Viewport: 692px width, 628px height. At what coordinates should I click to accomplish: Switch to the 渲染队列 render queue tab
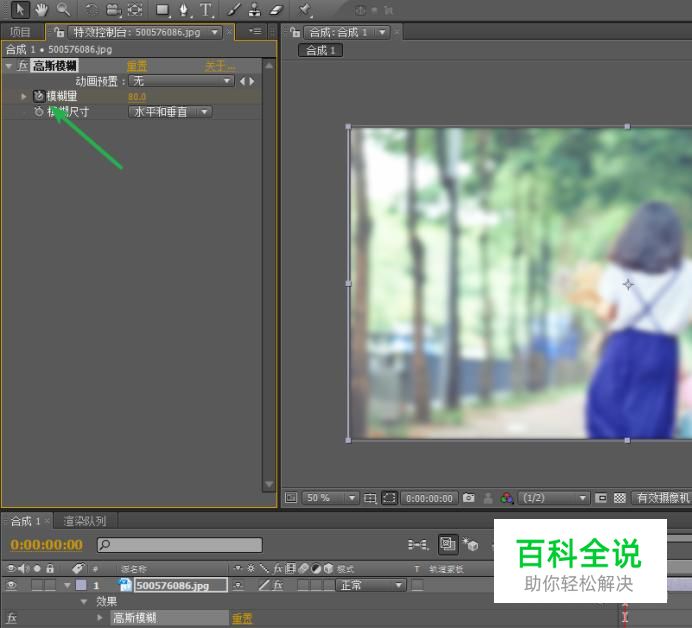tap(85, 521)
